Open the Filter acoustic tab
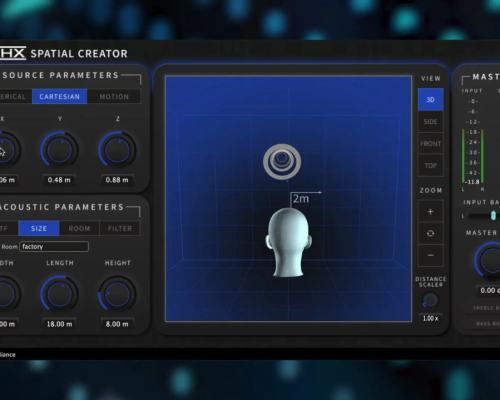Screen dimensions: 500x400 [x=120, y=228]
